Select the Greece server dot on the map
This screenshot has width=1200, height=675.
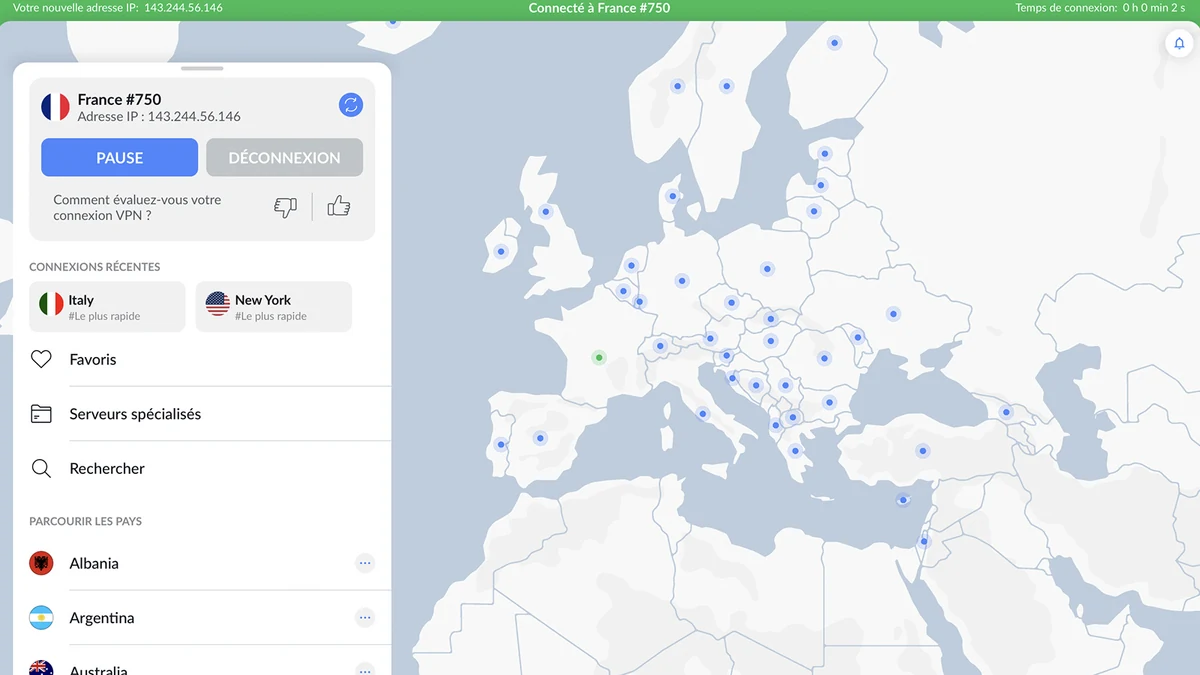pos(796,451)
